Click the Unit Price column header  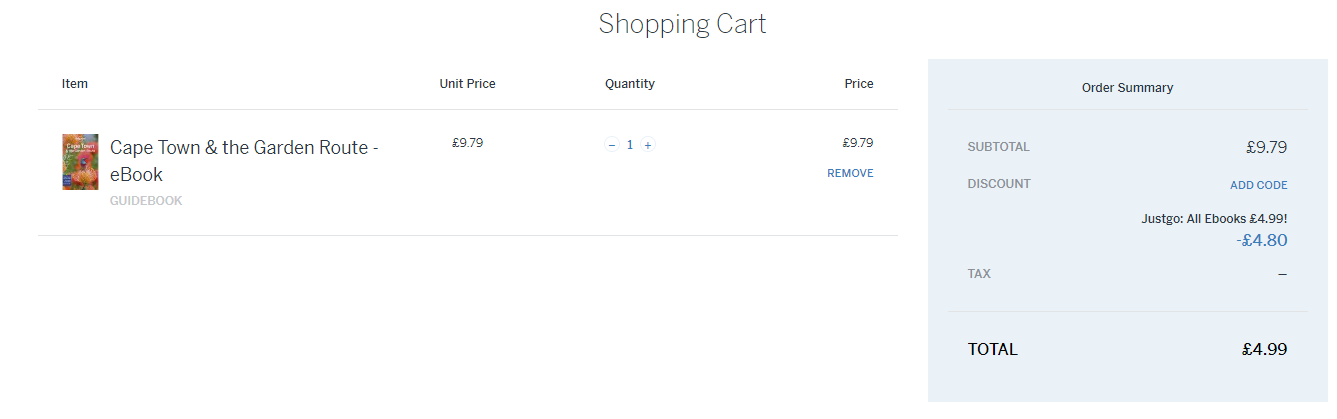click(x=467, y=84)
